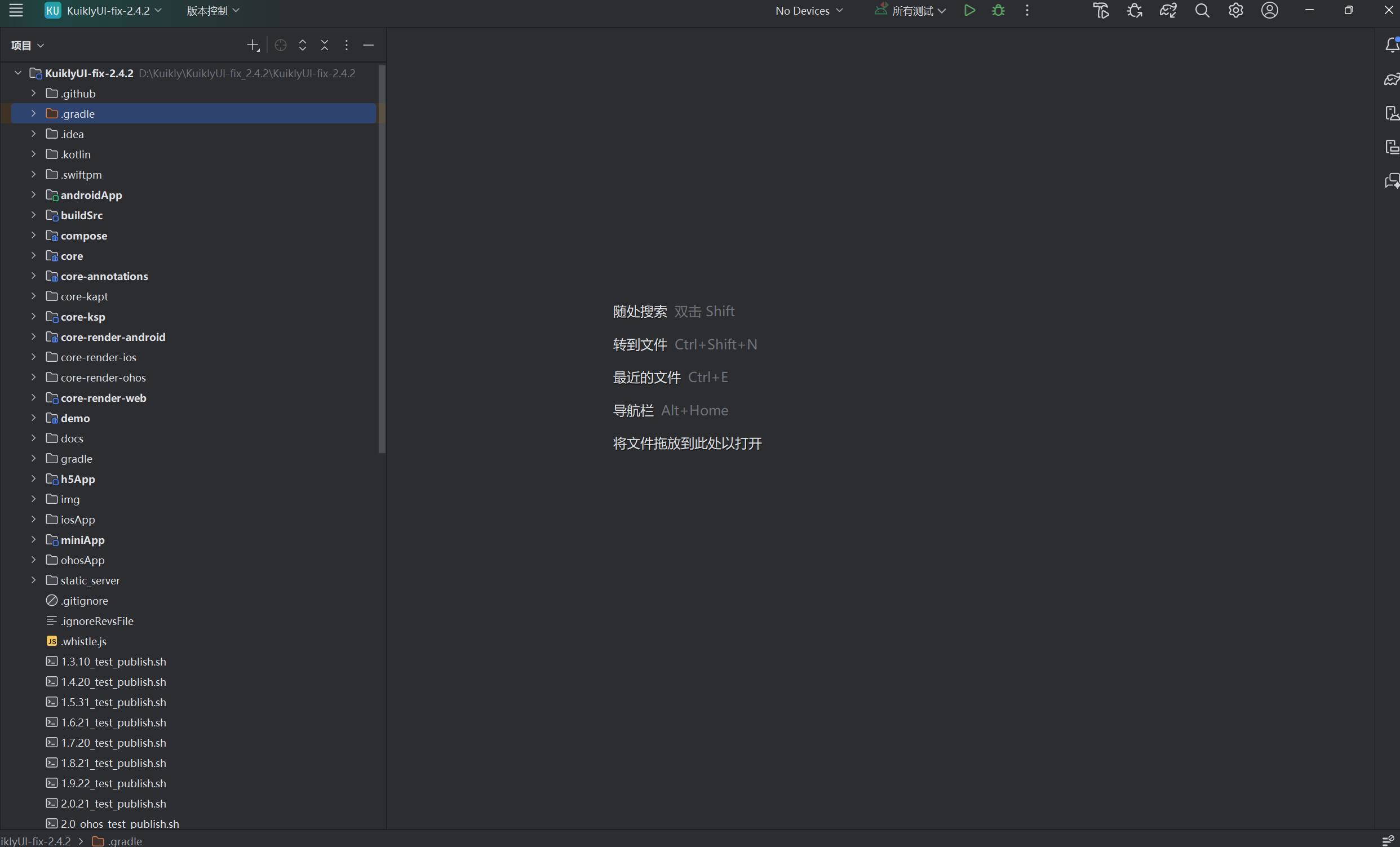Click Select Opened File crosshair icon

tap(280, 46)
